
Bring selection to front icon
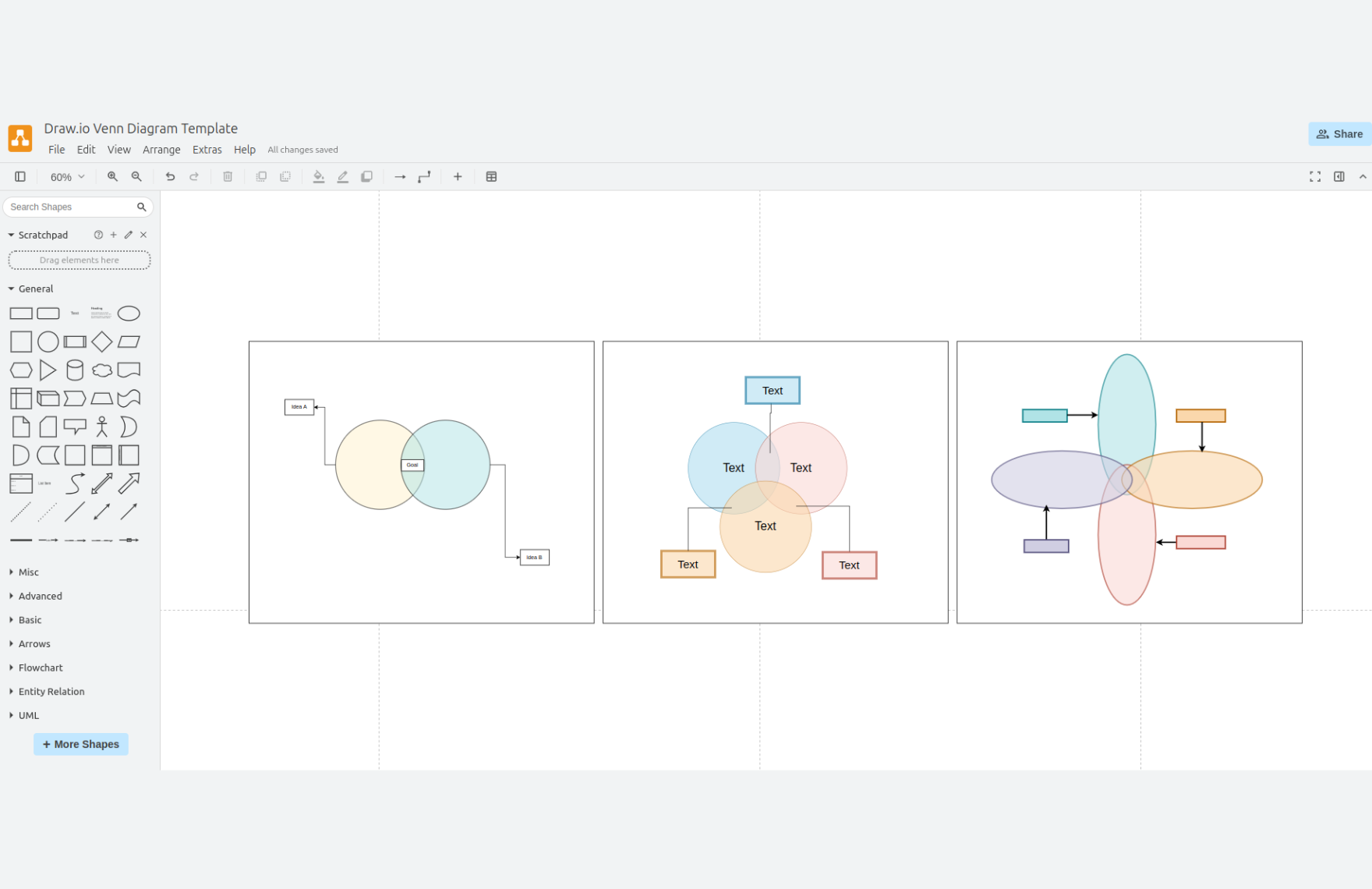261,177
